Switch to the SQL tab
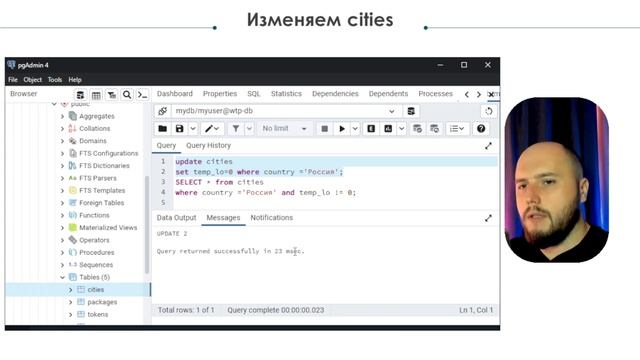 253,93
